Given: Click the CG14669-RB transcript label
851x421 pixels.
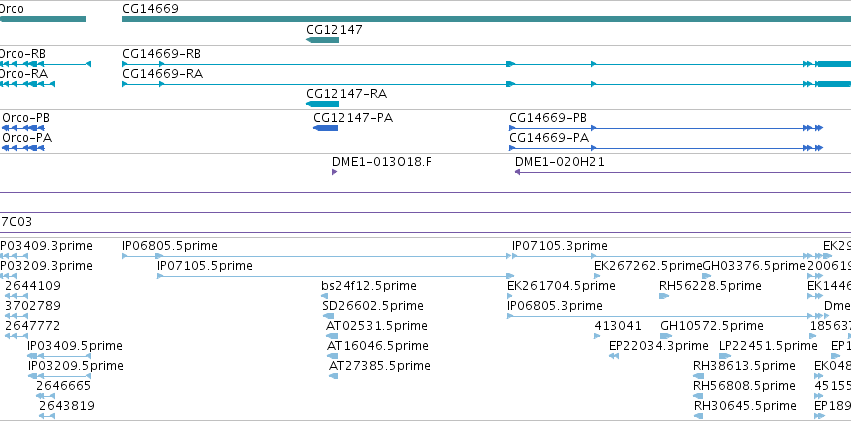Looking at the screenshot, I should [x=161, y=54].
